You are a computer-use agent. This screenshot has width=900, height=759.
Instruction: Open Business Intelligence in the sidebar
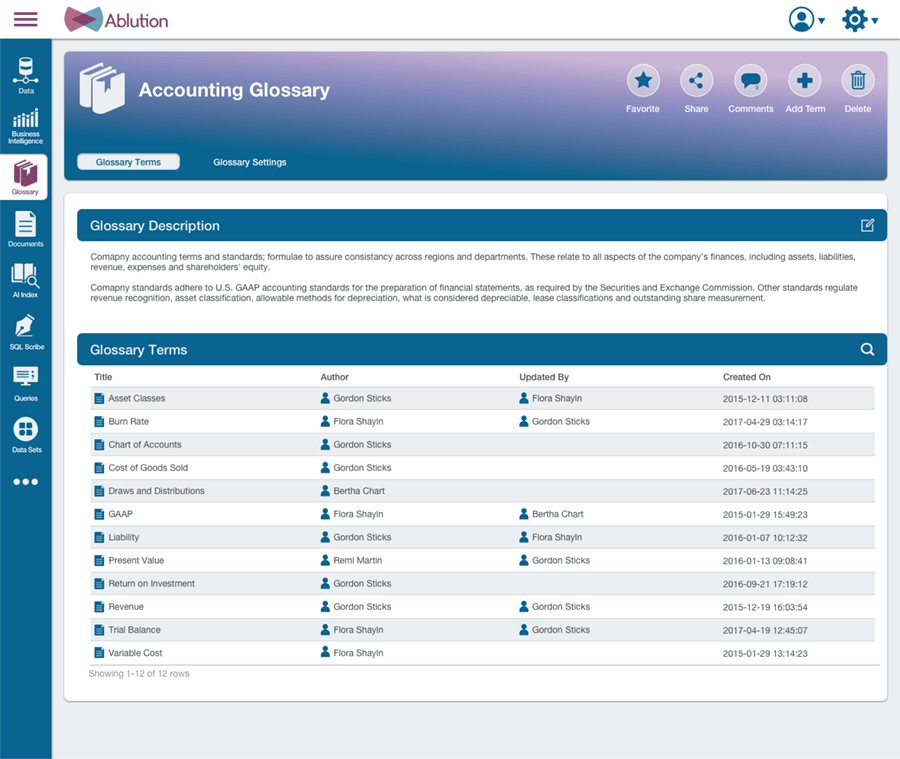click(x=26, y=126)
